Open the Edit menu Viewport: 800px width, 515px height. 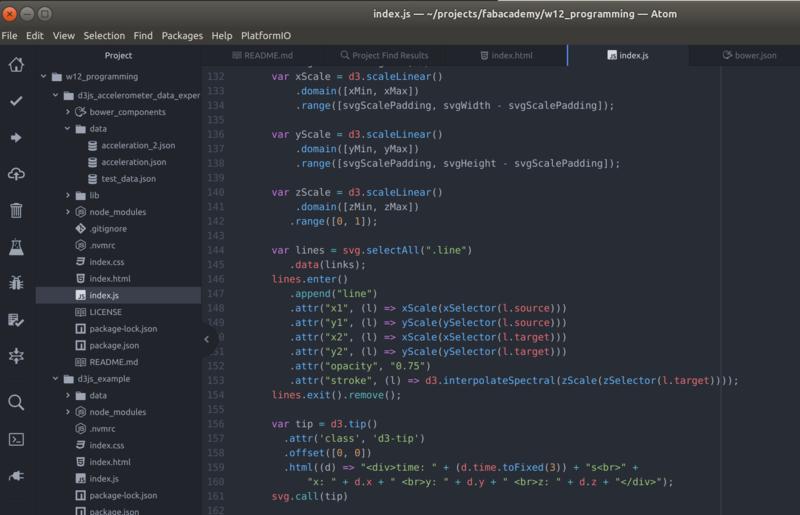pyautogui.click(x=35, y=36)
